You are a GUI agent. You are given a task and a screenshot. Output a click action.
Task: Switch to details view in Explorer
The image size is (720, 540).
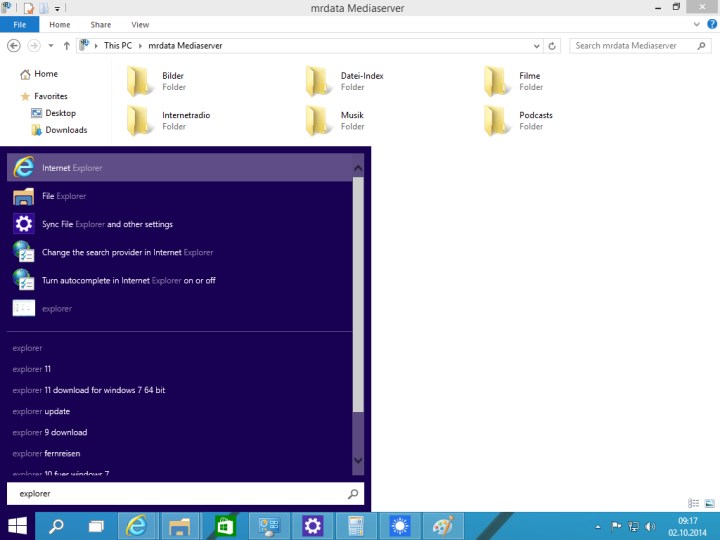[x=694, y=503]
